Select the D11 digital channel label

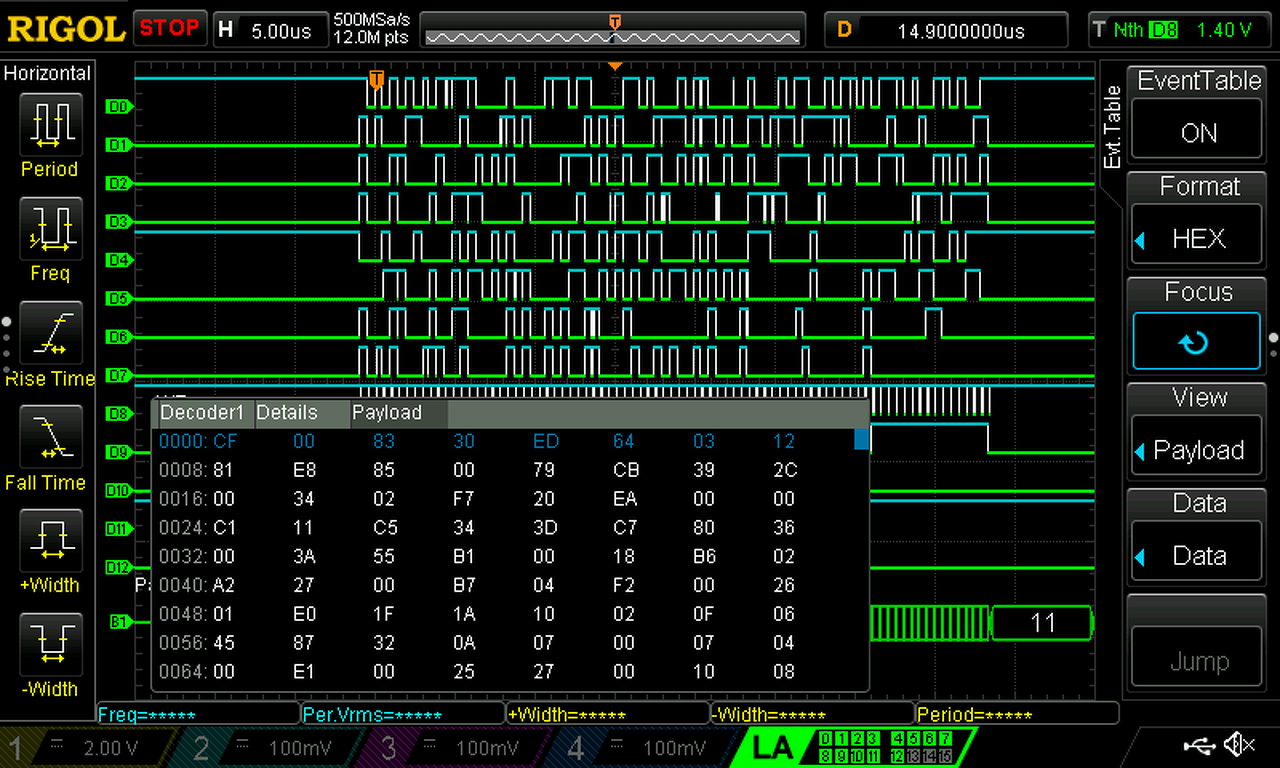tap(118, 528)
